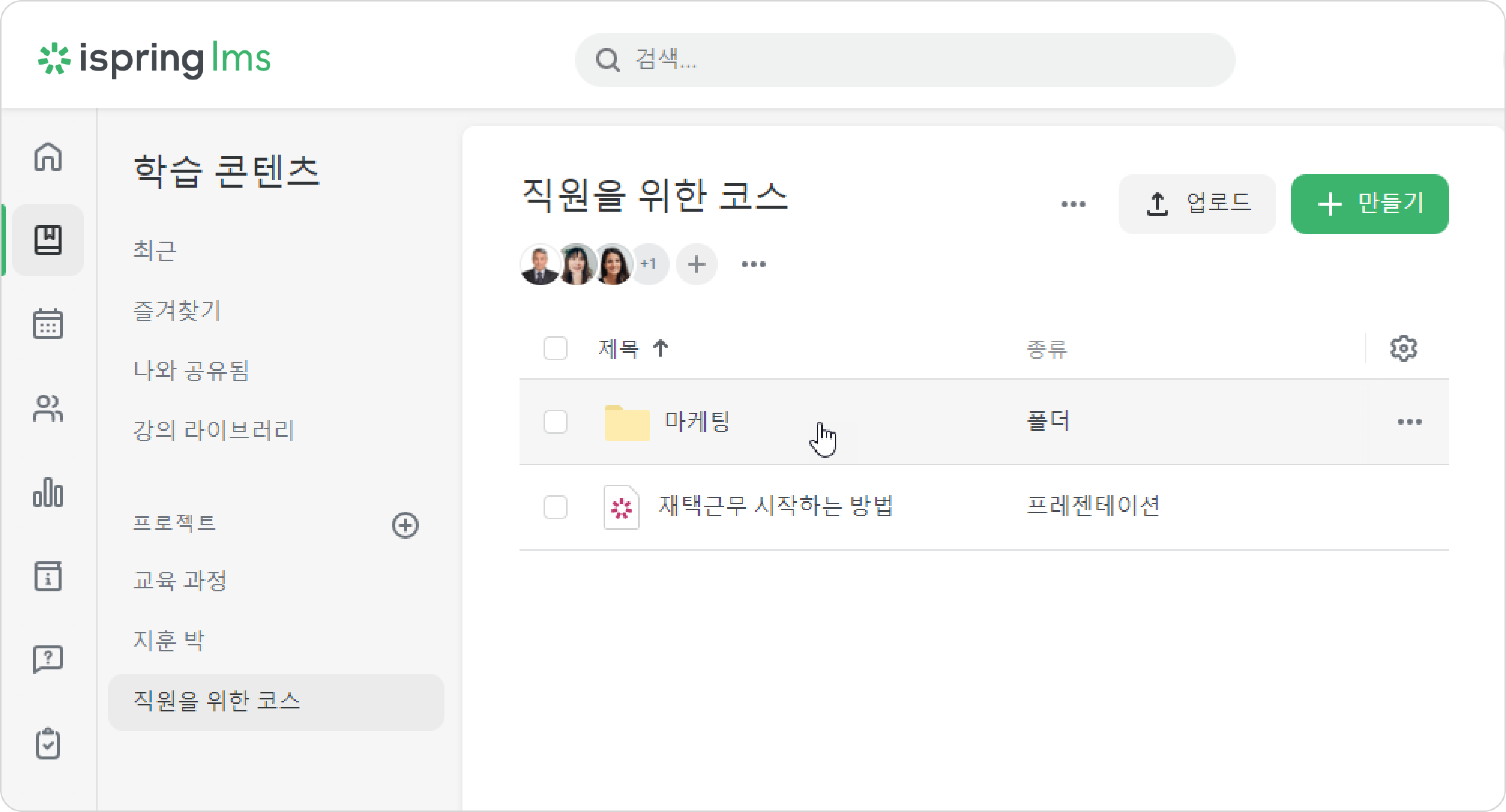Open the Home icon in sidebar
Image resolution: width=1506 pixels, height=812 pixels.
pyautogui.click(x=48, y=157)
